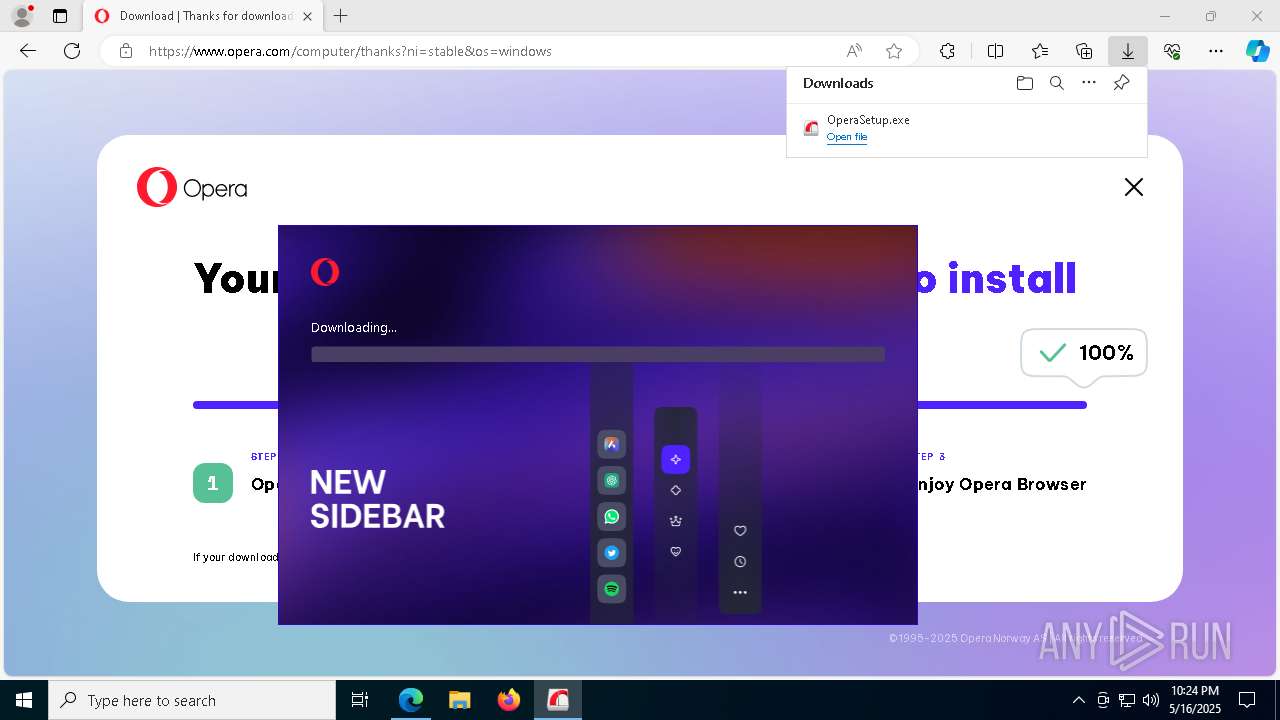This screenshot has height=720, width=1280.
Task: Toggle the Downloads toolbar button
Action: click(x=1128, y=51)
